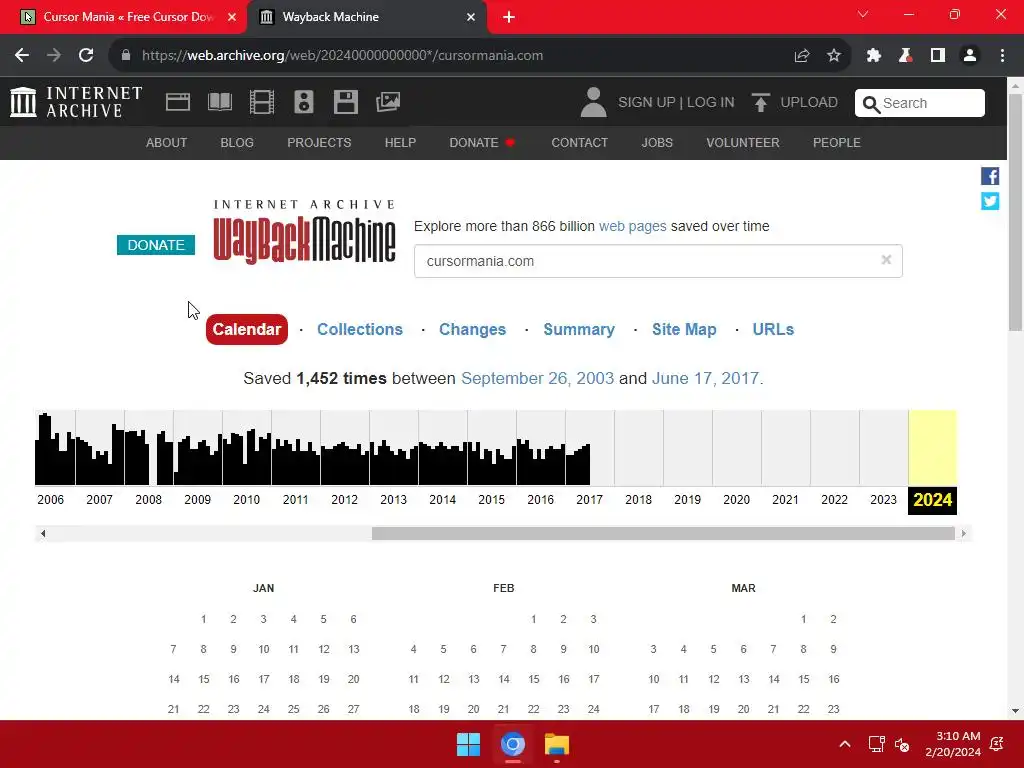Open a new browser tab

pyautogui.click(x=509, y=17)
